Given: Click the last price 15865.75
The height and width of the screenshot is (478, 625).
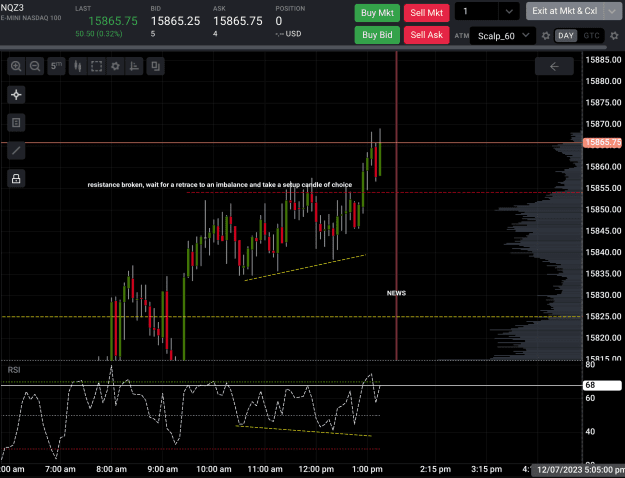Looking at the screenshot, I should coord(113,21).
